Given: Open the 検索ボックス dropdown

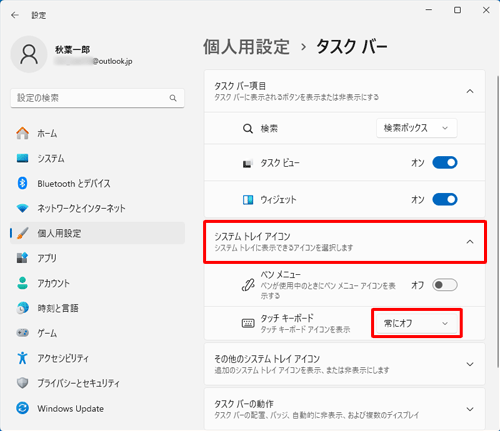Looking at the screenshot, I should tap(417, 128).
